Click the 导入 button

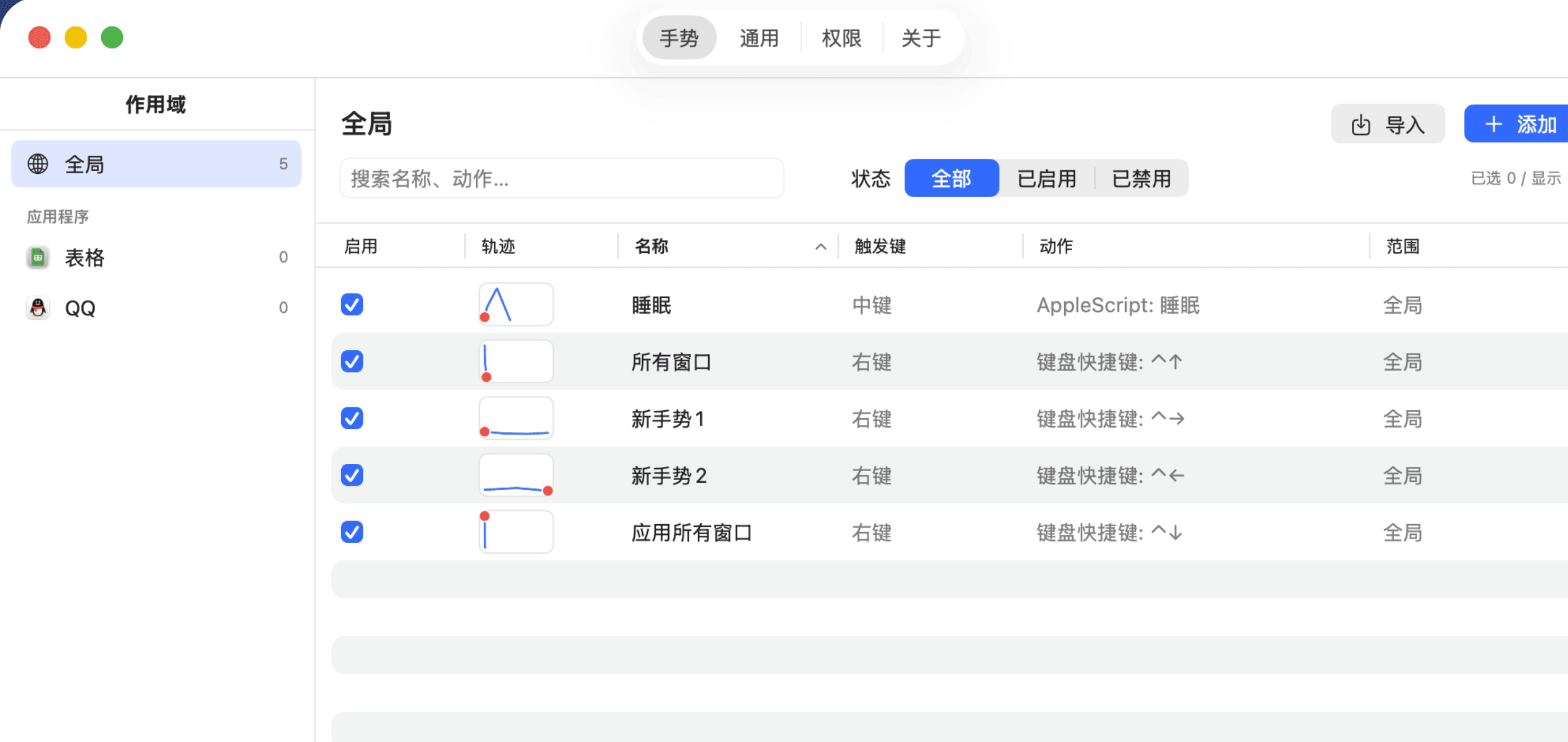click(x=1388, y=124)
